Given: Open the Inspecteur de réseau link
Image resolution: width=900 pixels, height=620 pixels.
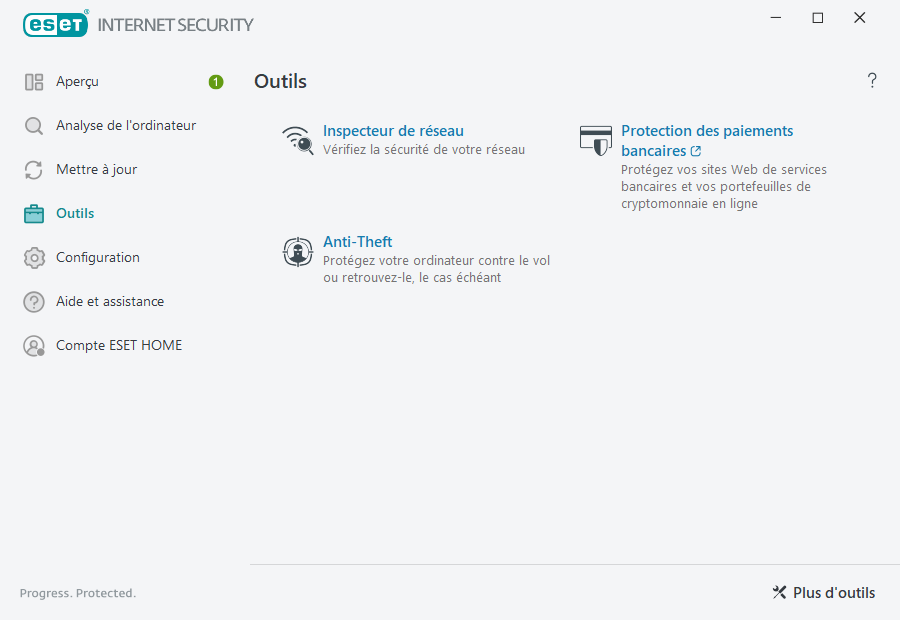Looking at the screenshot, I should 393,130.
